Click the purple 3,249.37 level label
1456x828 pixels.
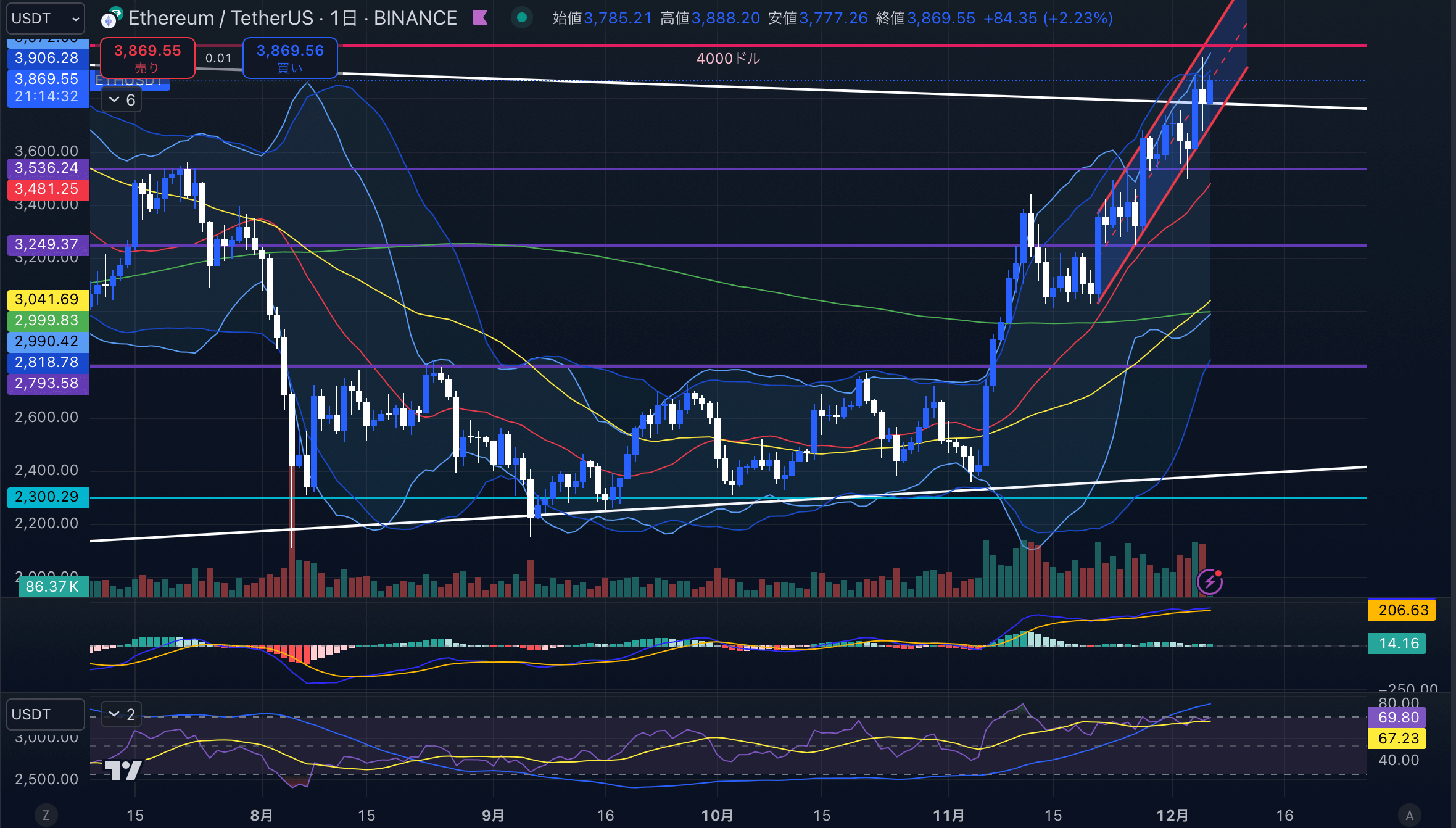[x=48, y=244]
